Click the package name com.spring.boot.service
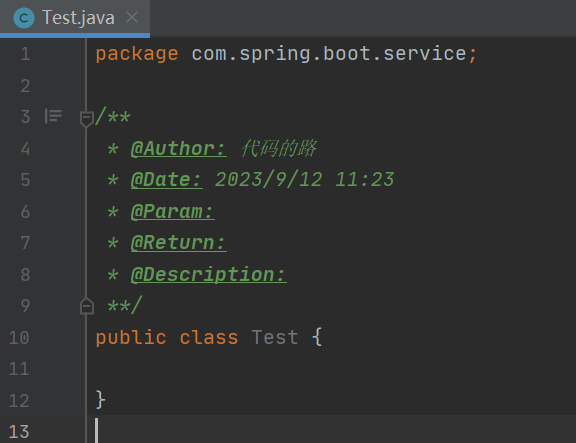The height and width of the screenshot is (443, 576). tap(329, 54)
